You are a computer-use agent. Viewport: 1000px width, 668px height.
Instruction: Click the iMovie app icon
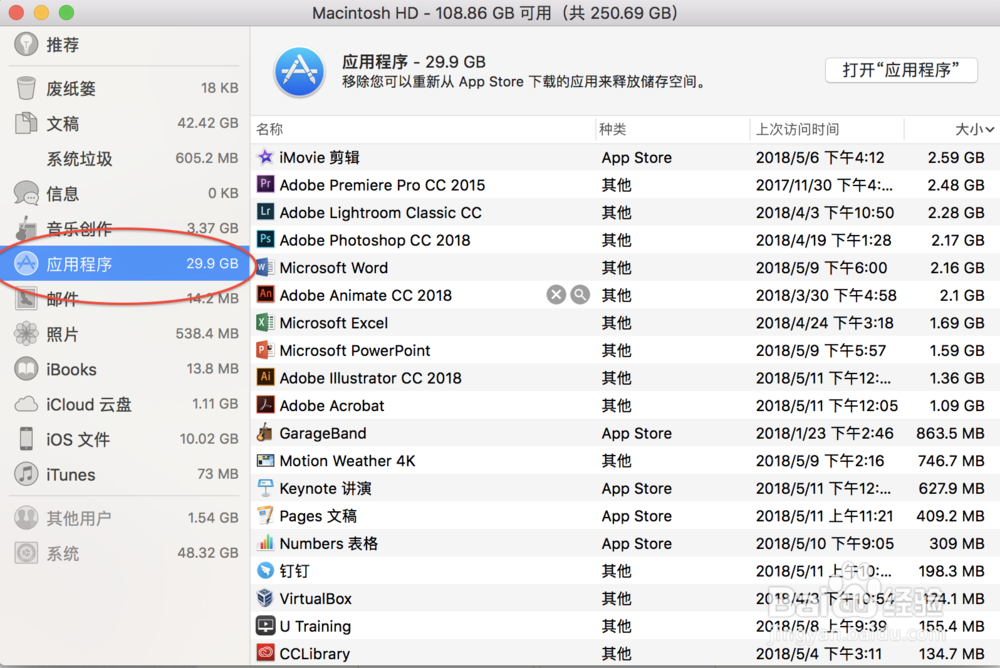coord(265,157)
